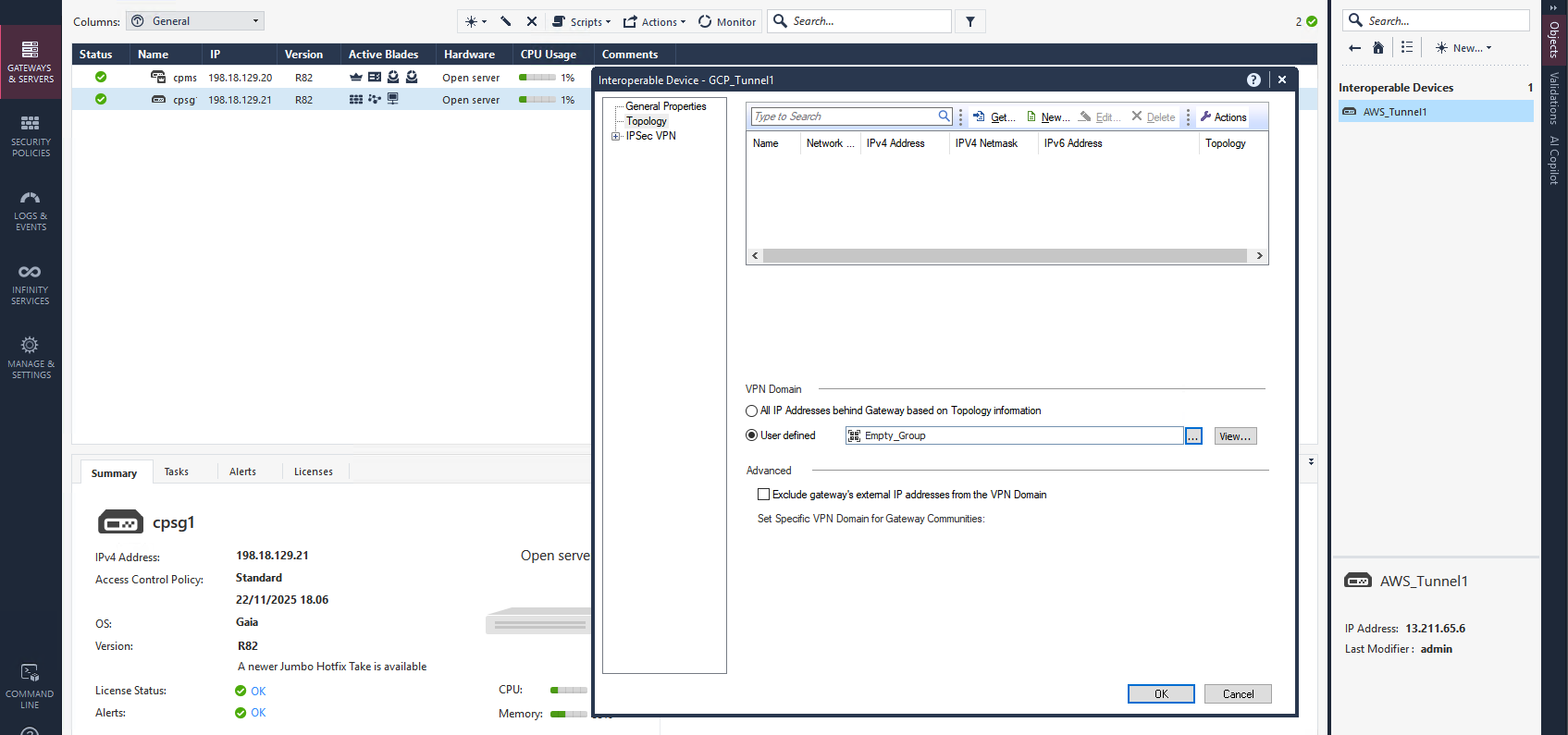Click the help question mark in the dialog

click(x=1253, y=80)
